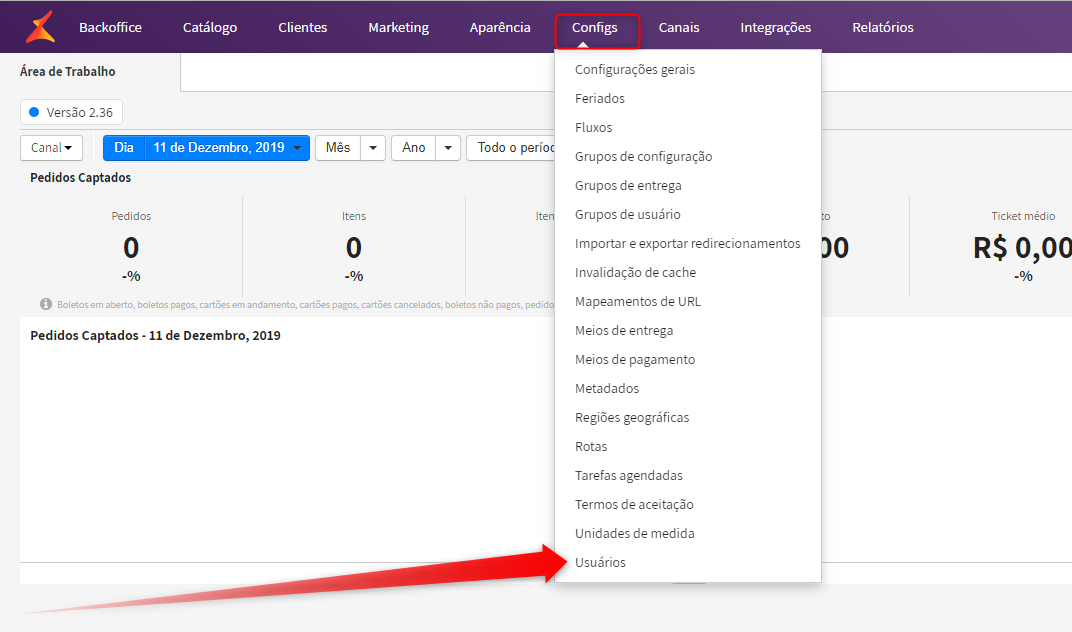Expand the Canal dropdown

point(51,148)
